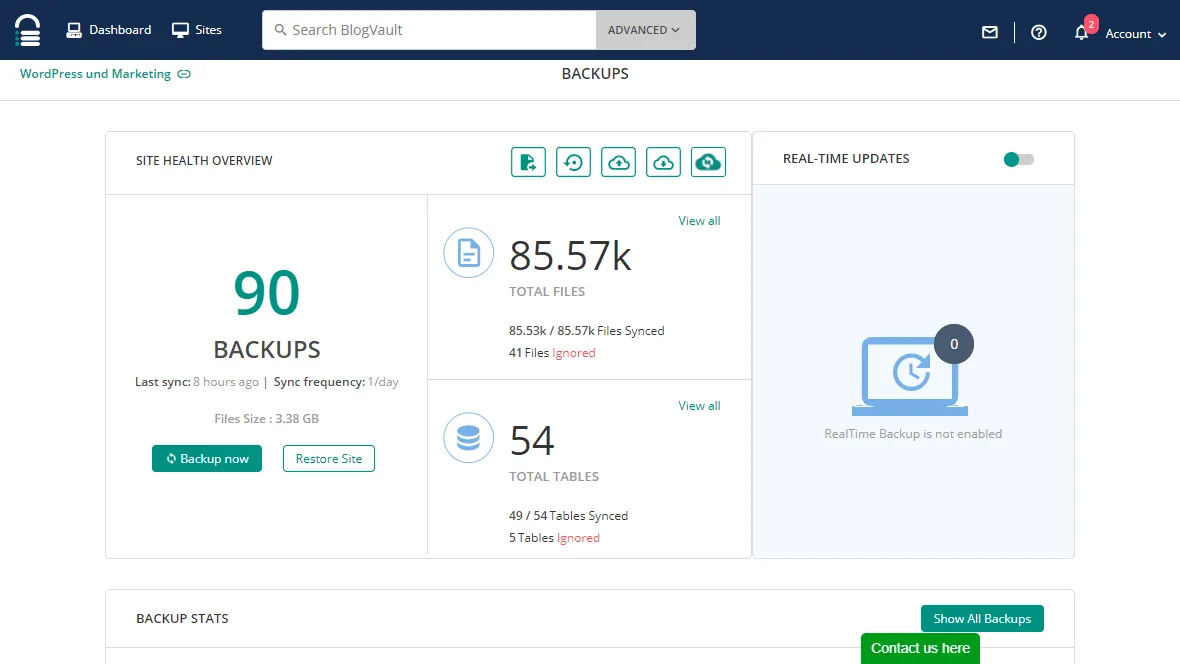The image size is (1180, 664).
Task: Click the Show All Backups button
Action: [982, 618]
